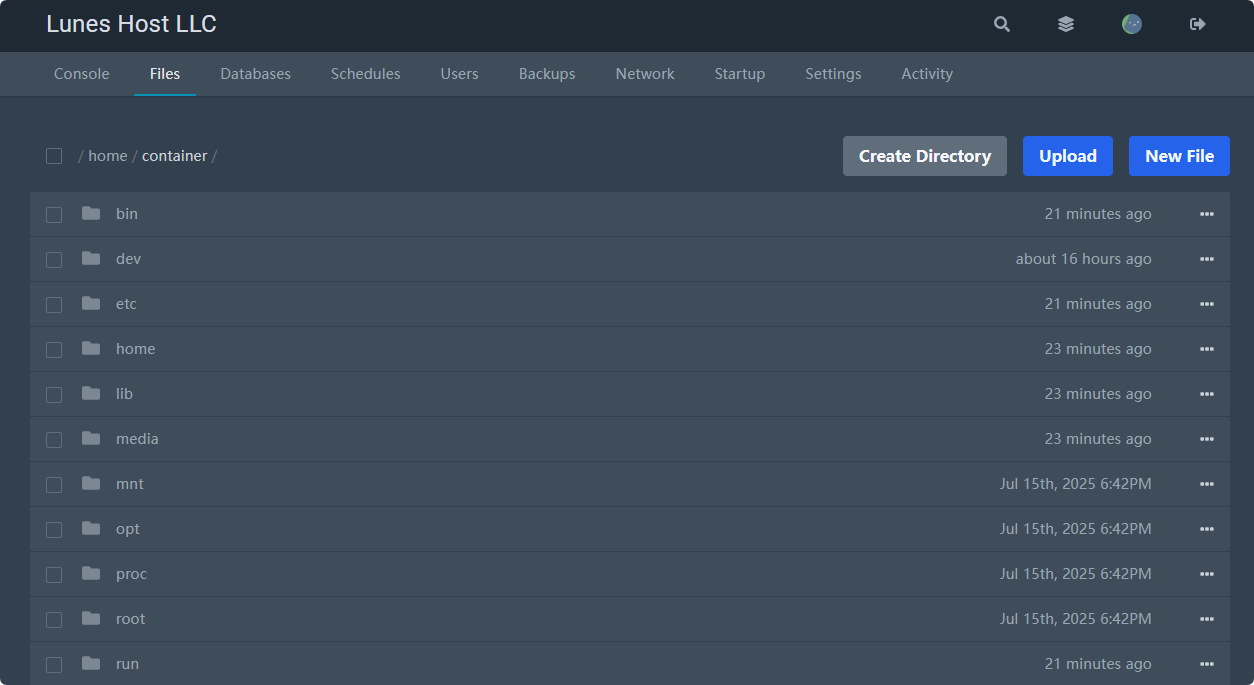Click the root folder icon
This screenshot has width=1254, height=685.
(91, 618)
